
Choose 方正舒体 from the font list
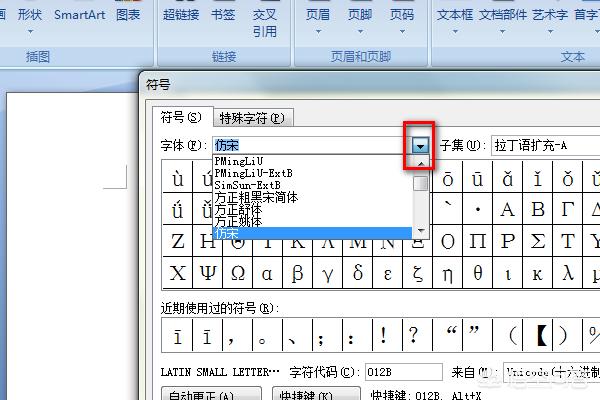(x=312, y=209)
